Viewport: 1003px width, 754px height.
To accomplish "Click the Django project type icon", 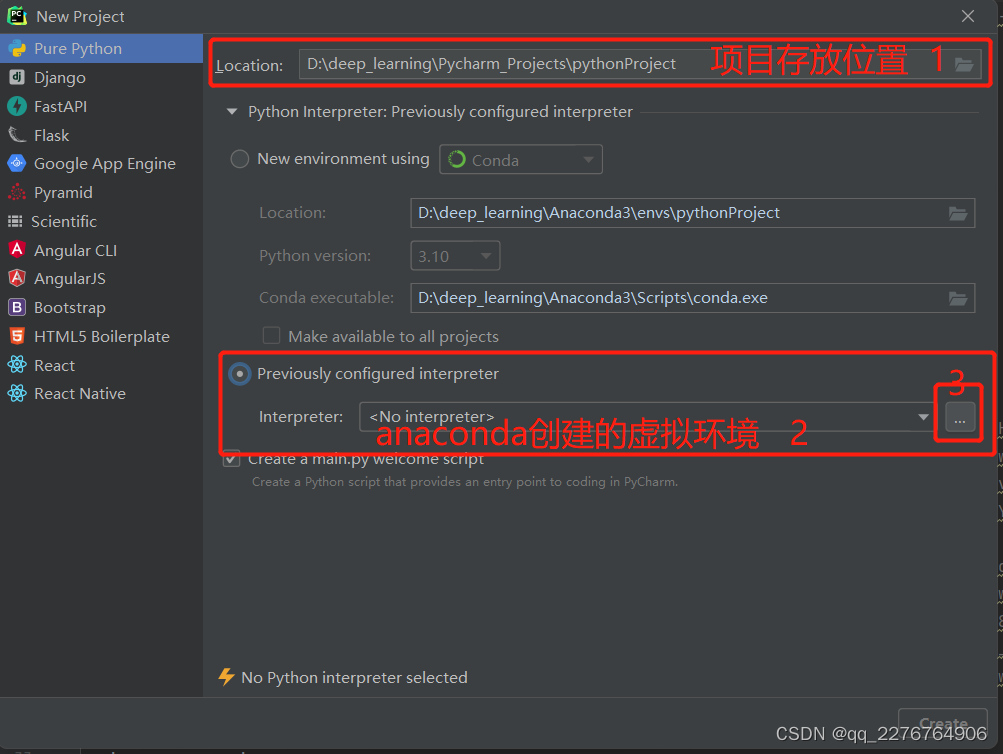I will pyautogui.click(x=17, y=77).
